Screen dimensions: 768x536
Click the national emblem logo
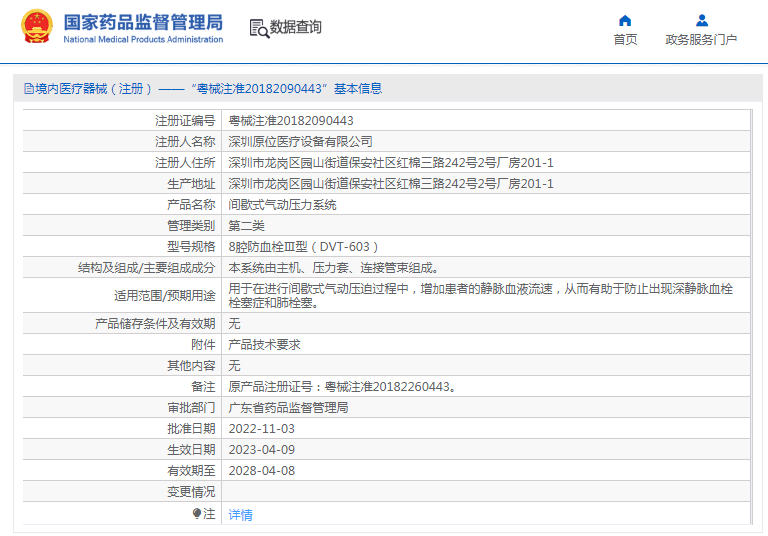(x=37, y=26)
